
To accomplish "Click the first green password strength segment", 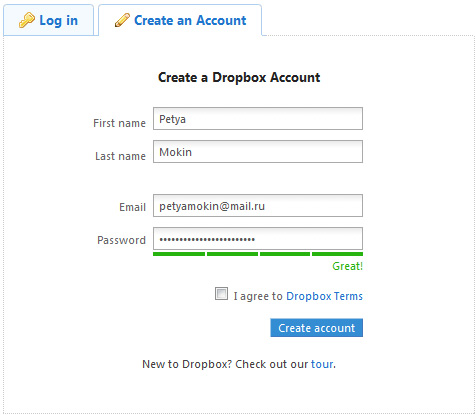I will (x=179, y=254).
